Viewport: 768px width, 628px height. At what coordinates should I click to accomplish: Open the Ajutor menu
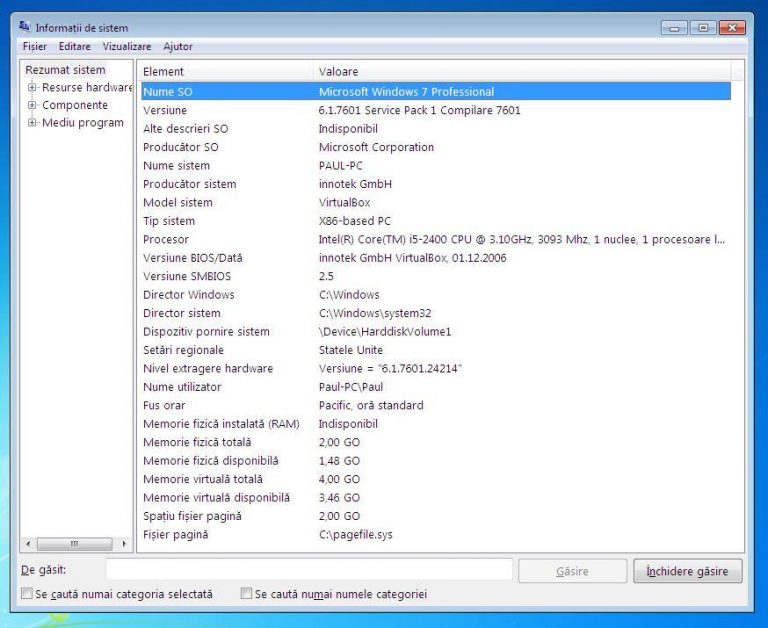[178, 47]
